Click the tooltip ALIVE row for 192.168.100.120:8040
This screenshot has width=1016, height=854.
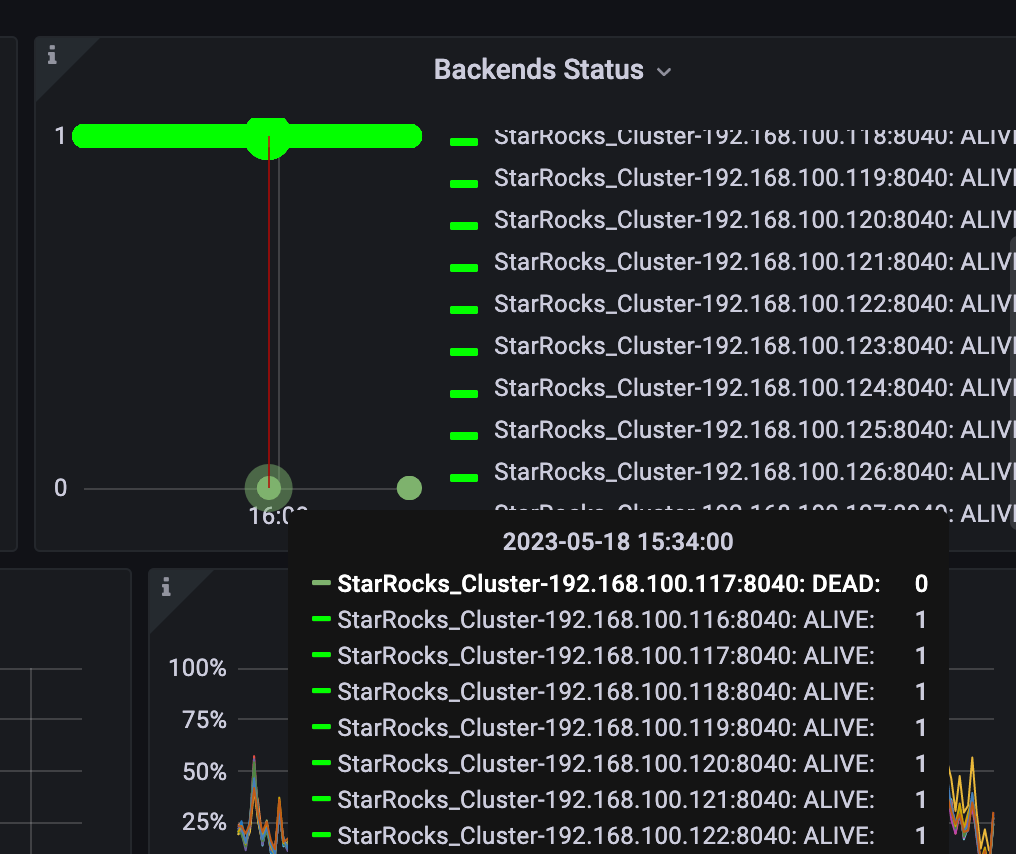tap(619, 764)
